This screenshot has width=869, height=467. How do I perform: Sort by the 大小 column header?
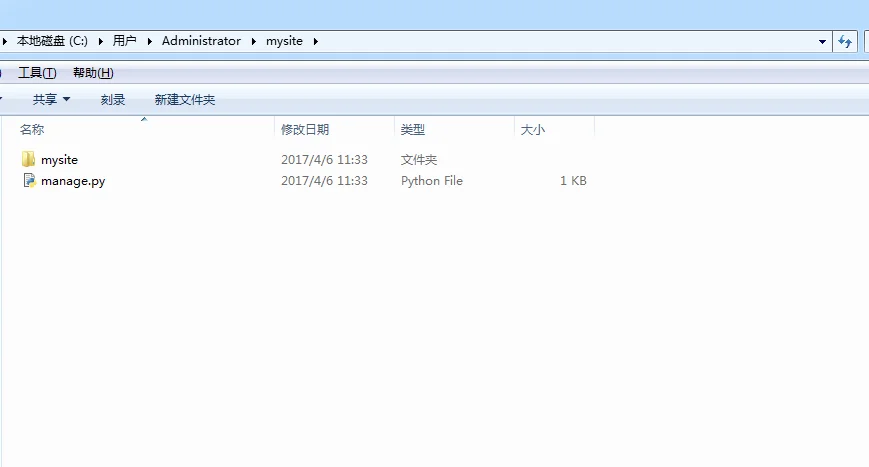[533, 130]
